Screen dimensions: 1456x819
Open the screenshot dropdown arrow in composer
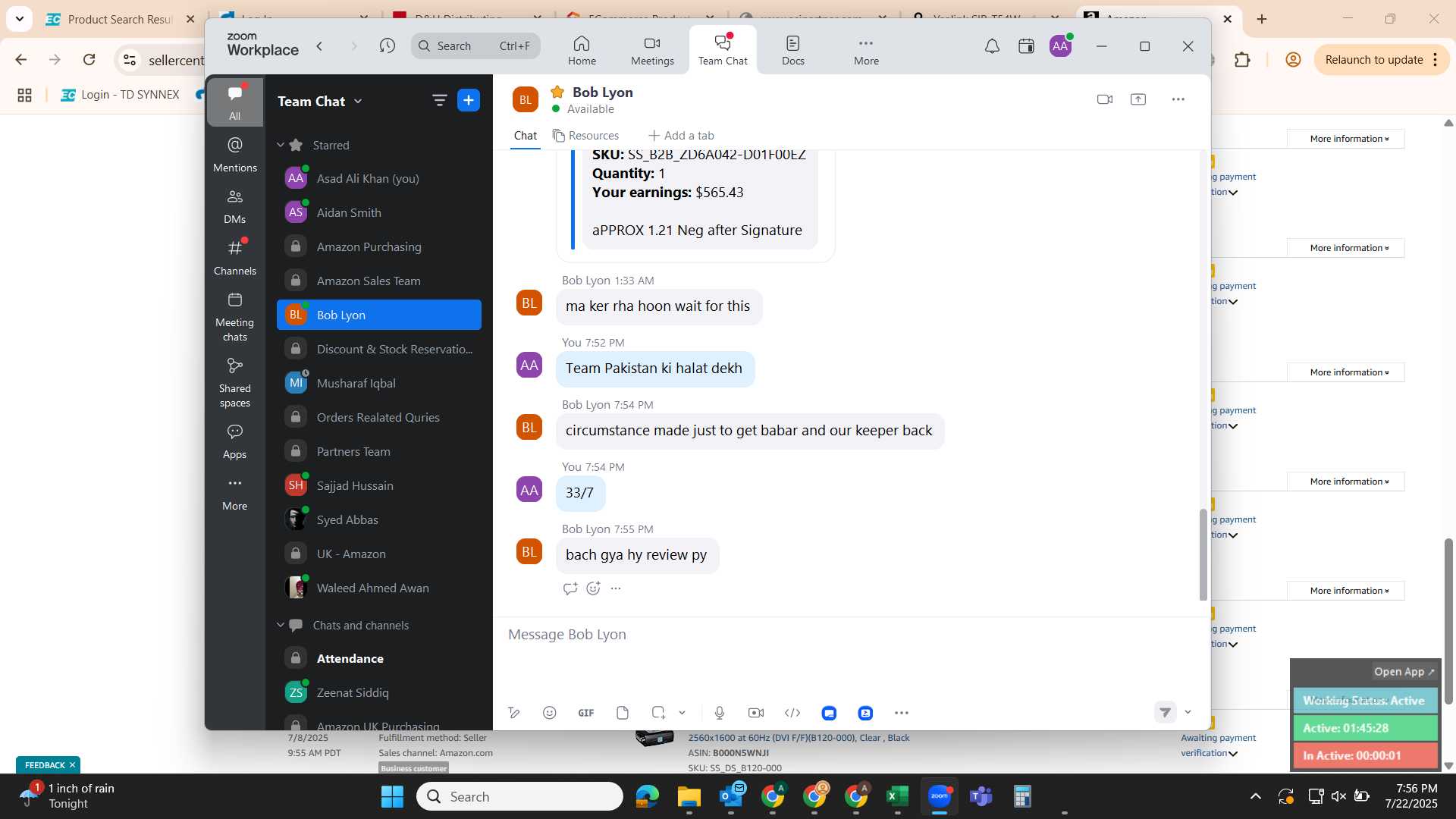point(682,713)
